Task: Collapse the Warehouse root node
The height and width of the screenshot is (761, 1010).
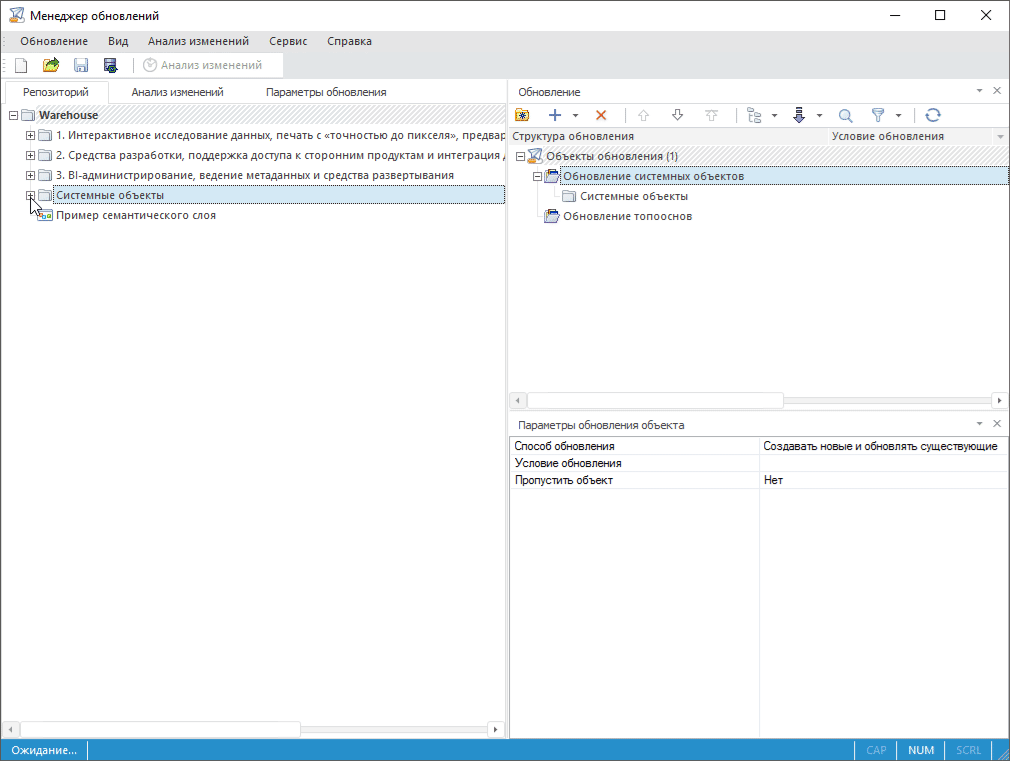Action: (x=13, y=116)
